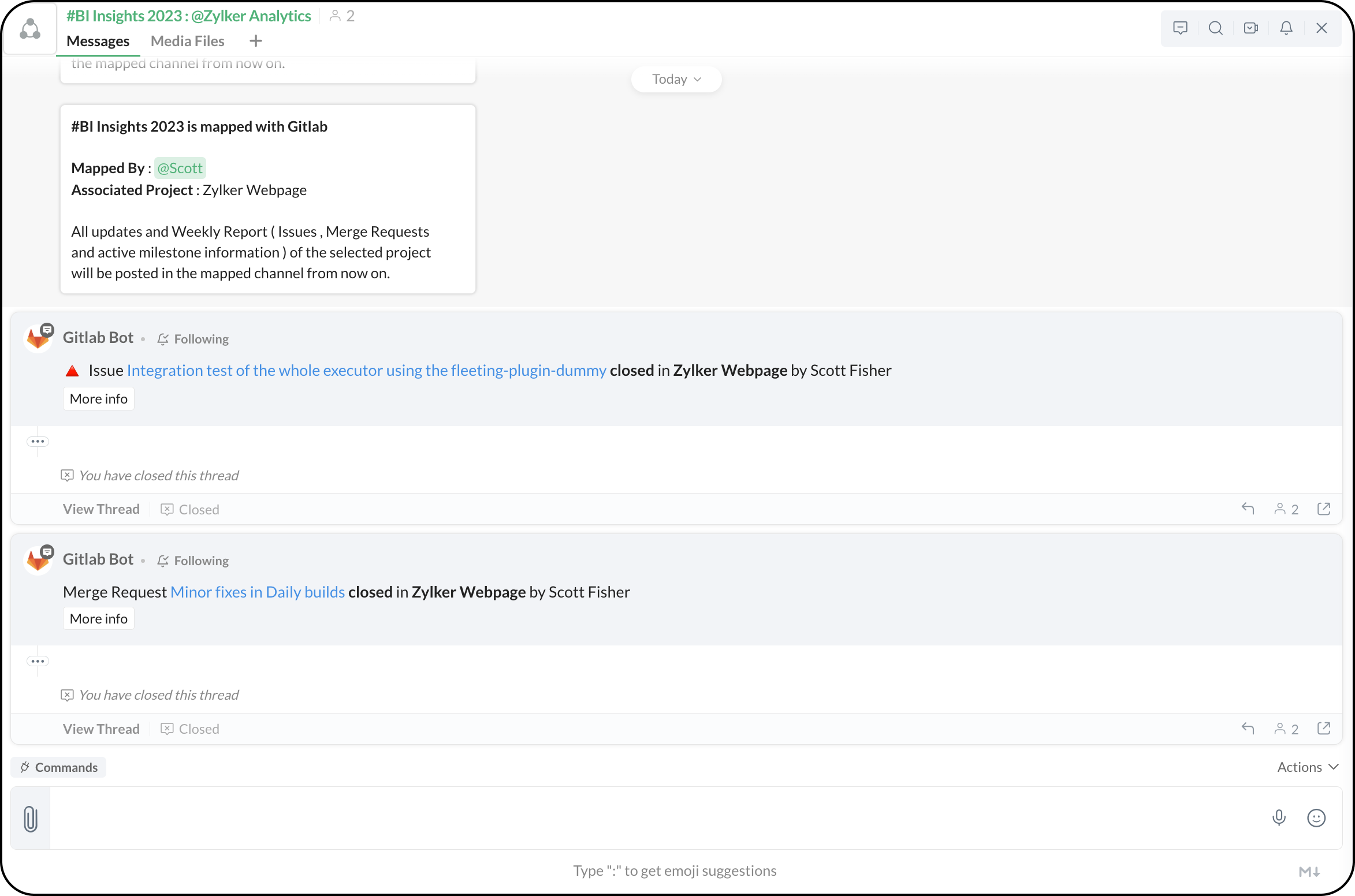Add a new tab with plus

click(255, 41)
